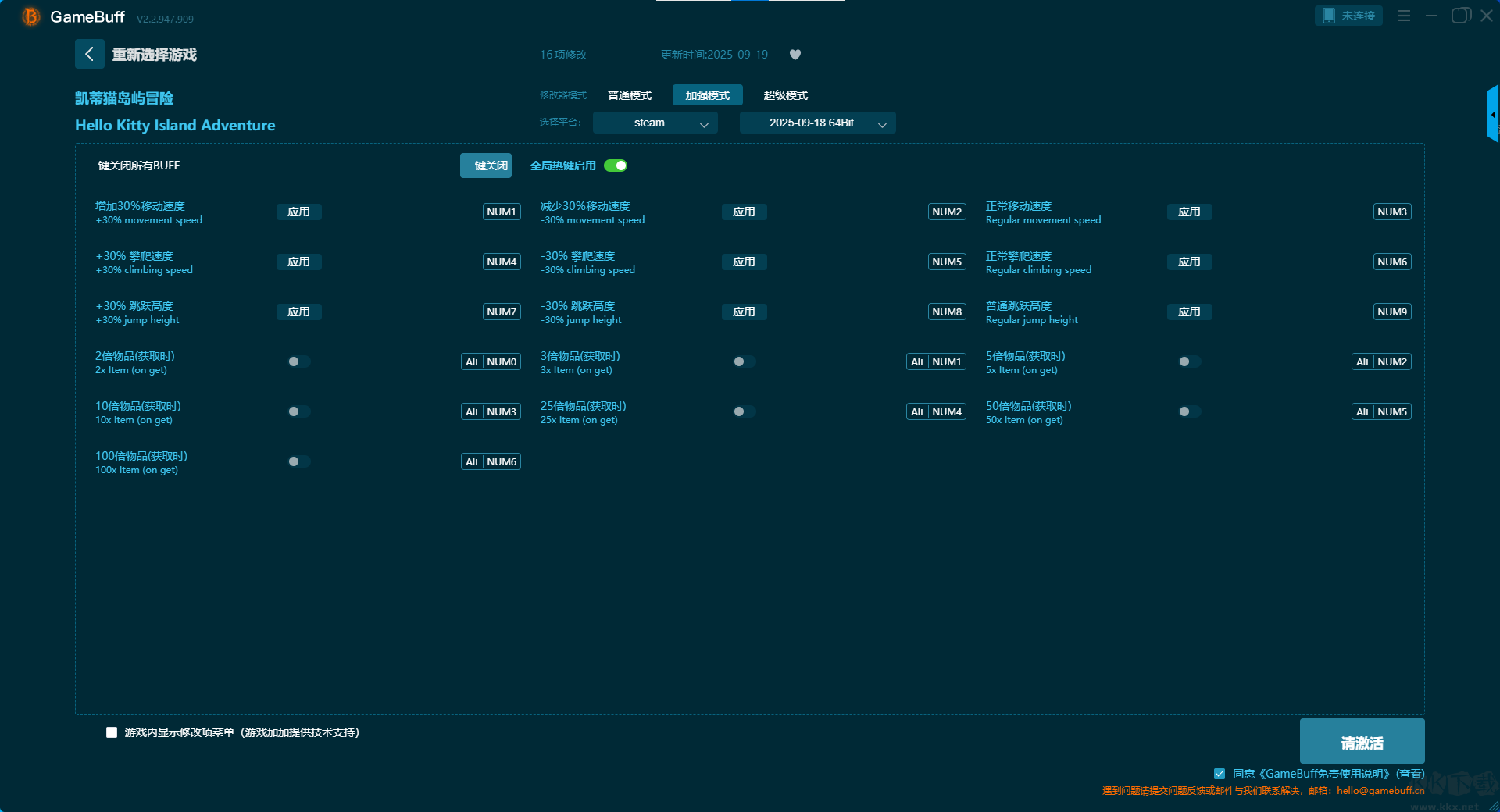Open the (查看) disclaimer view link

(1410, 774)
